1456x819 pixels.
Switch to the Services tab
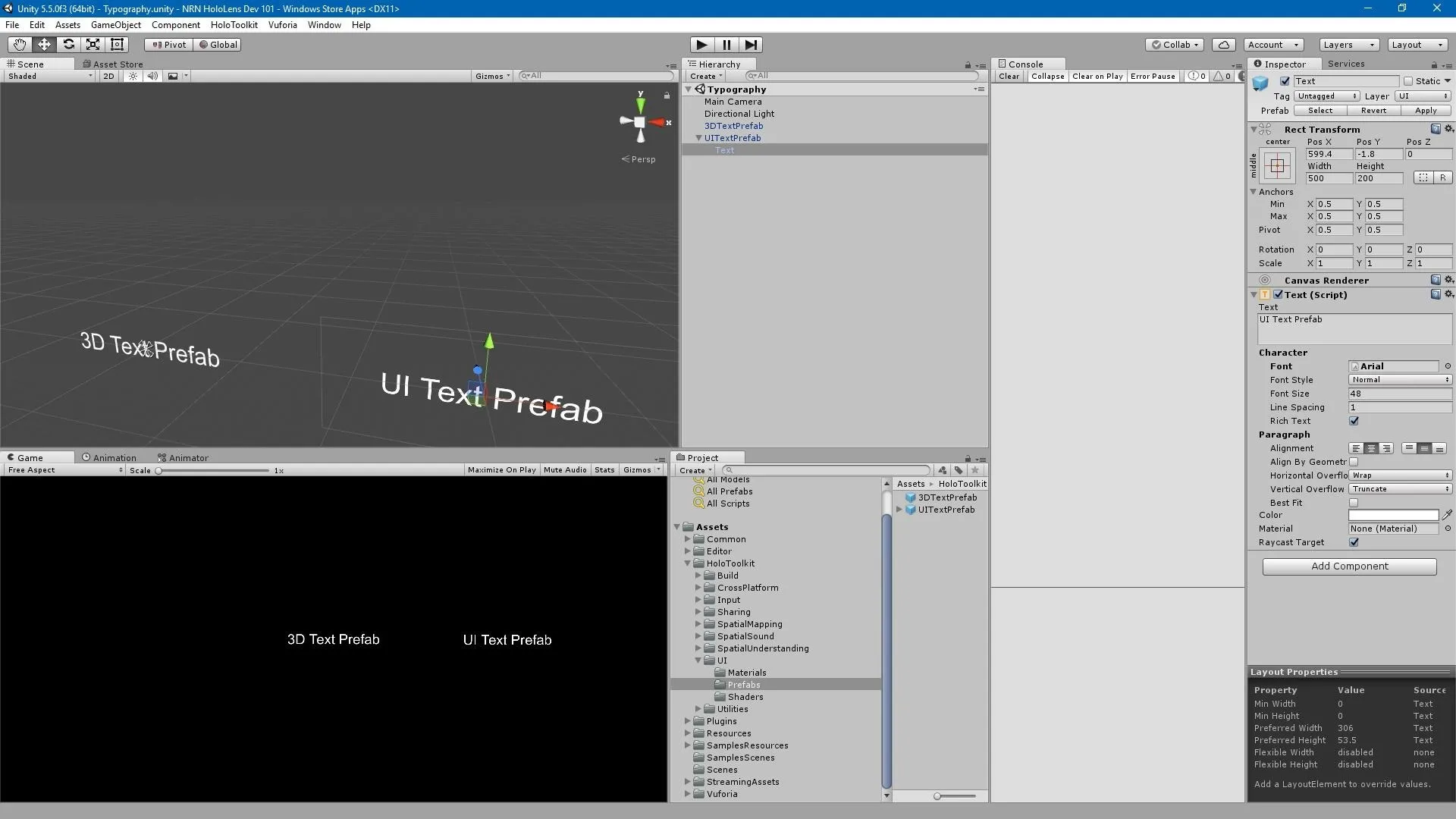[1346, 64]
